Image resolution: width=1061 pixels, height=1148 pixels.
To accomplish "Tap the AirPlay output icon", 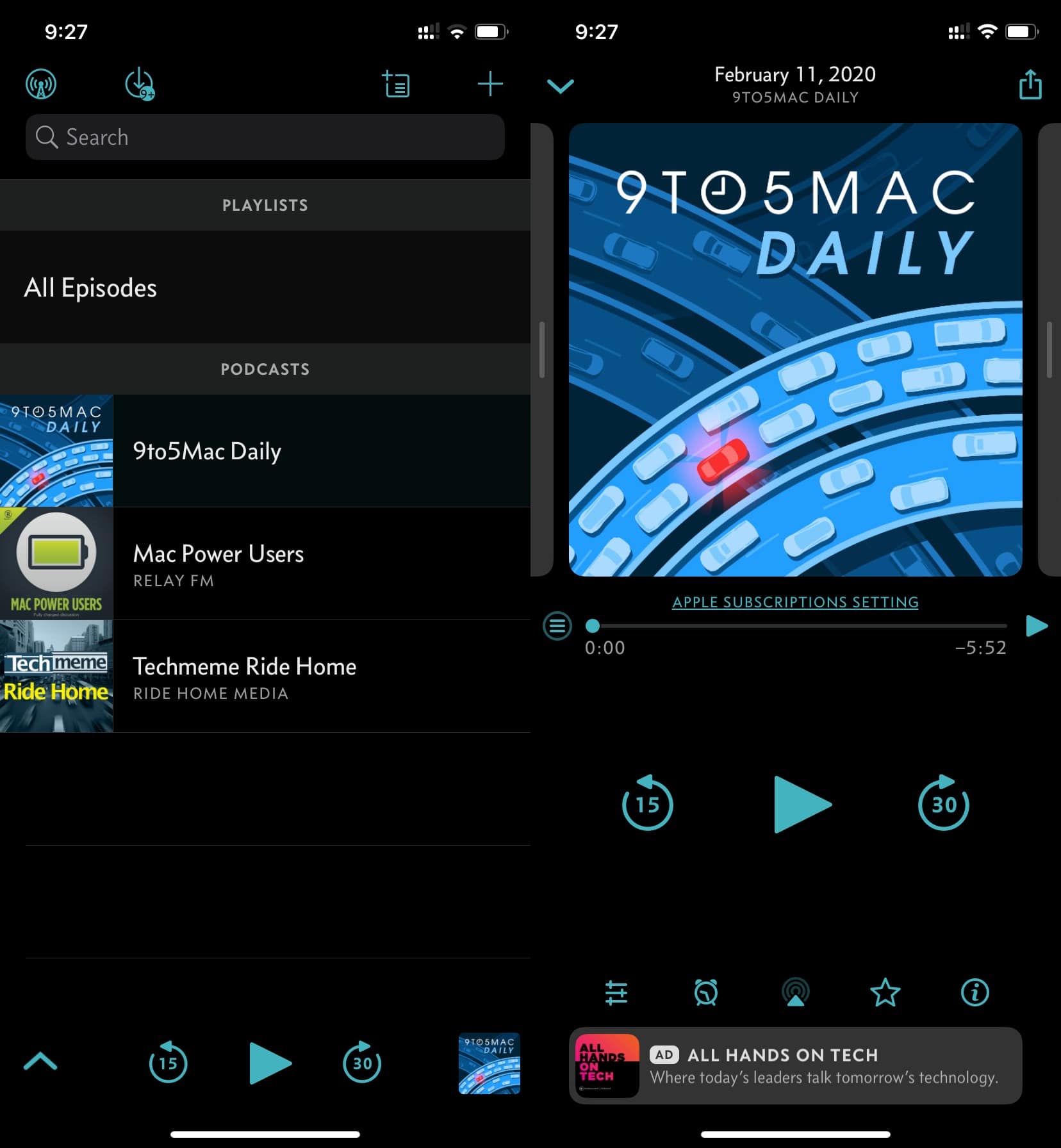I will point(795,992).
